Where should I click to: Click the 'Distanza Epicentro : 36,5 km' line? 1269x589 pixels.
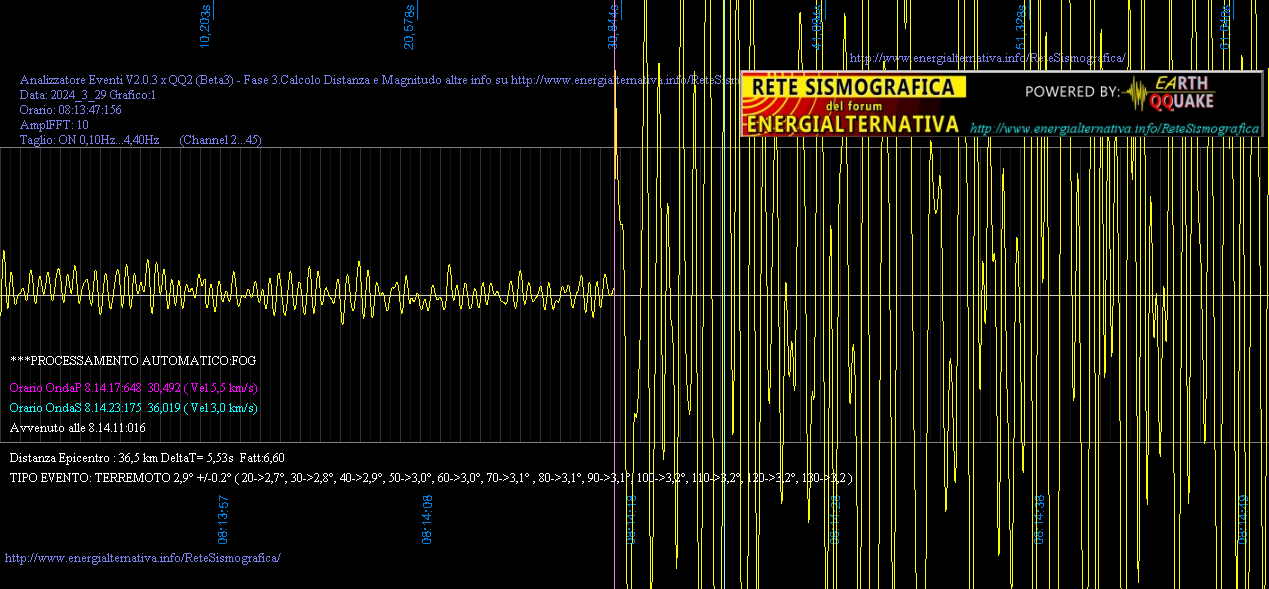click(147, 458)
